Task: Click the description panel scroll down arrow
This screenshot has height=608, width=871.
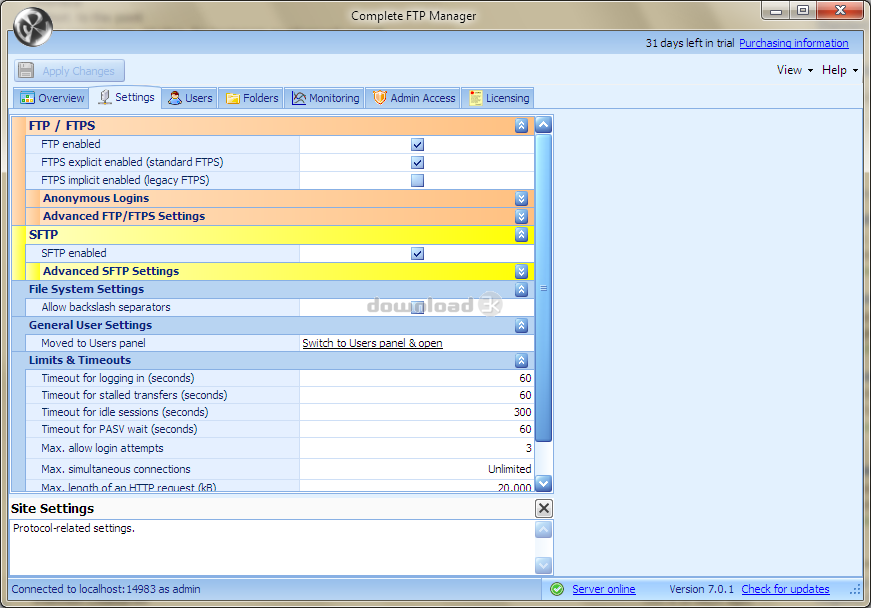Action: click(x=544, y=565)
